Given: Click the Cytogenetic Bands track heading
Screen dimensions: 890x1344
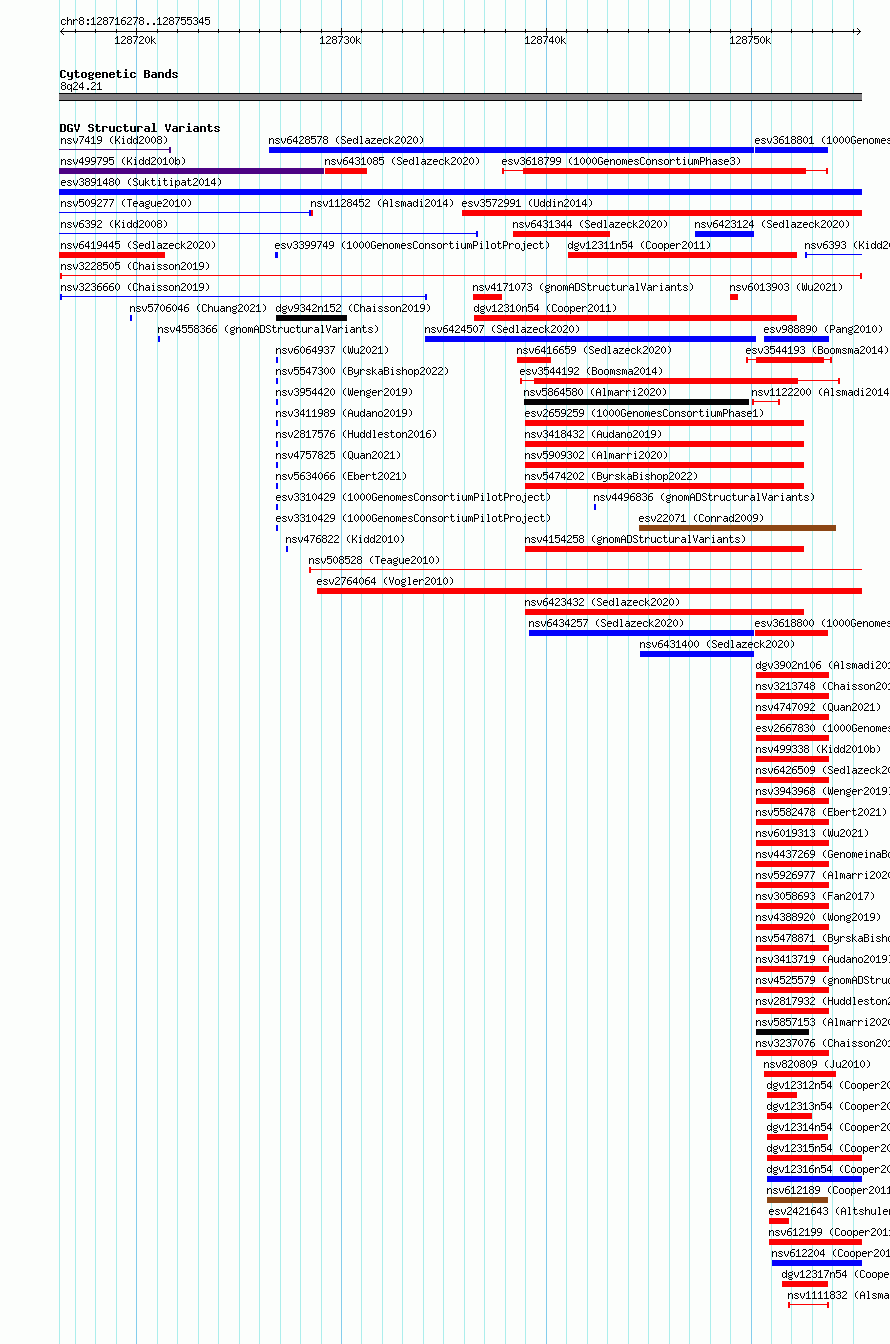Looking at the screenshot, I should coord(119,74).
